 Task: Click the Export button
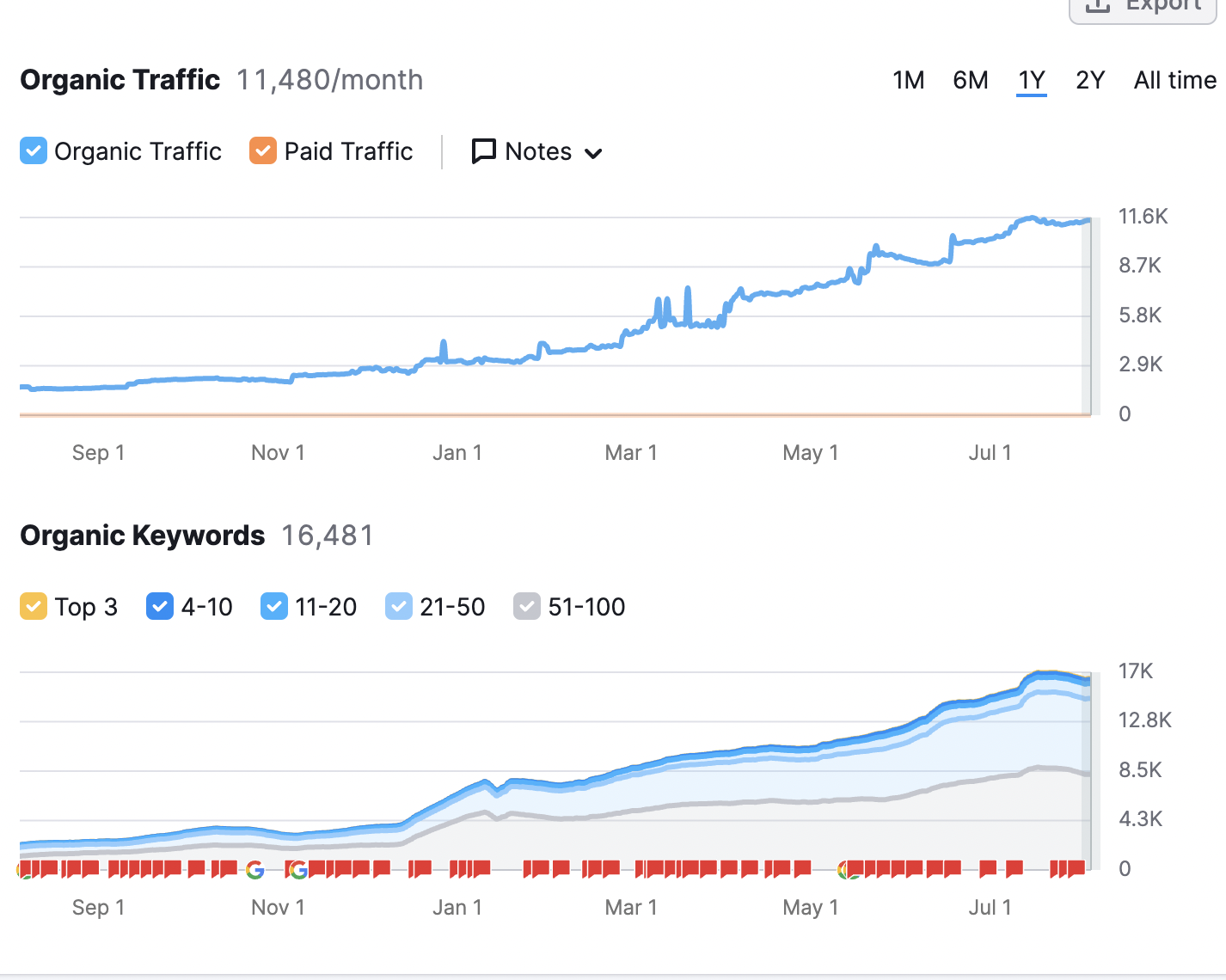pos(1143,7)
